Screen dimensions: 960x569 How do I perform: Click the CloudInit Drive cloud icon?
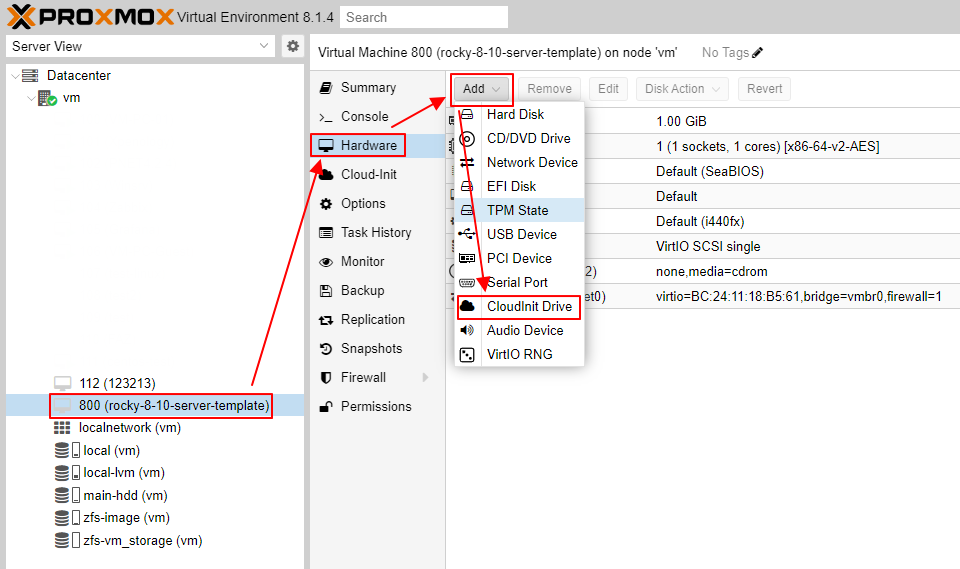tap(467, 306)
